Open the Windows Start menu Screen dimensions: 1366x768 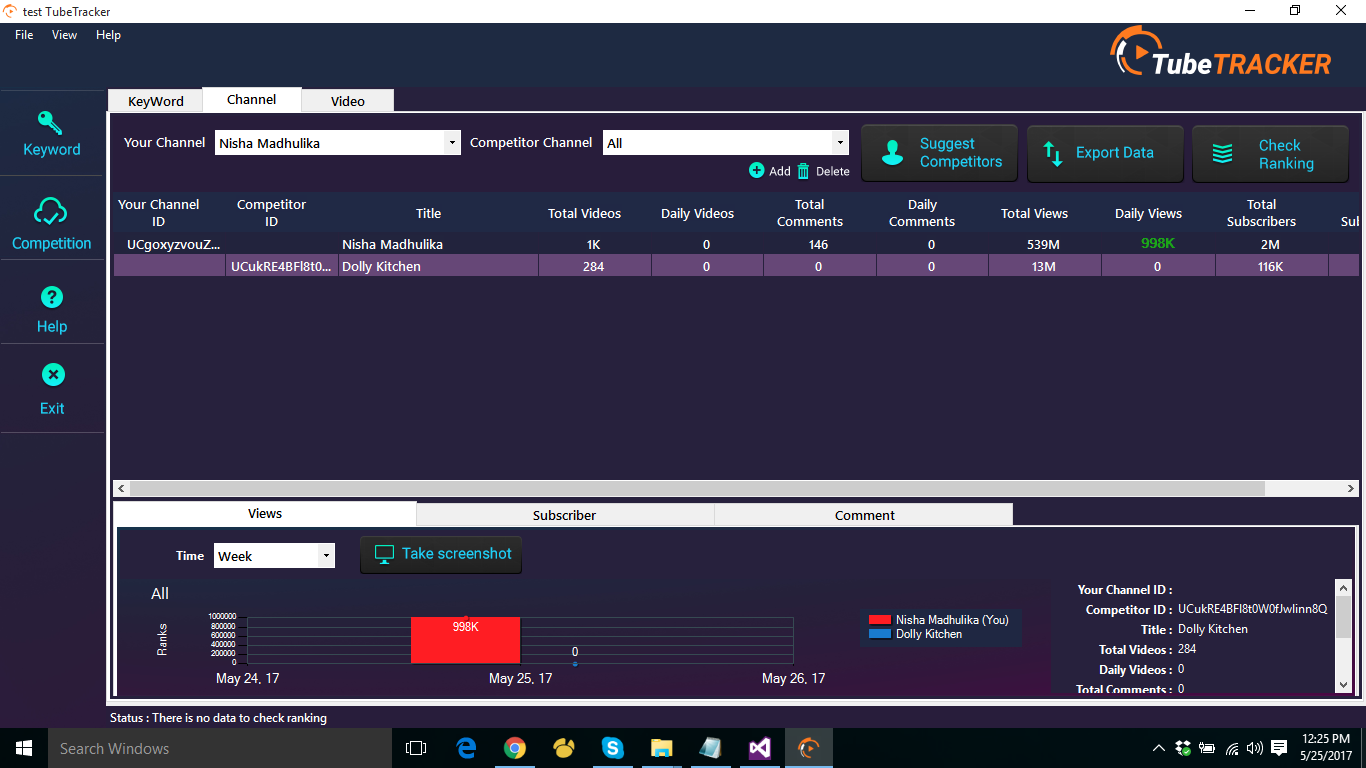point(24,748)
